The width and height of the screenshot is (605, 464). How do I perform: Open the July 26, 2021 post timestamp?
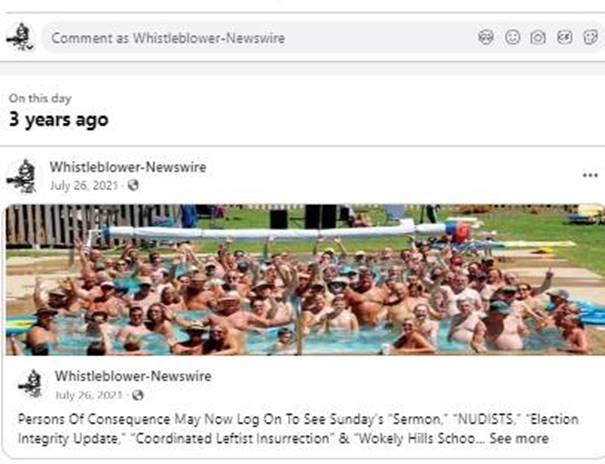coord(84,186)
